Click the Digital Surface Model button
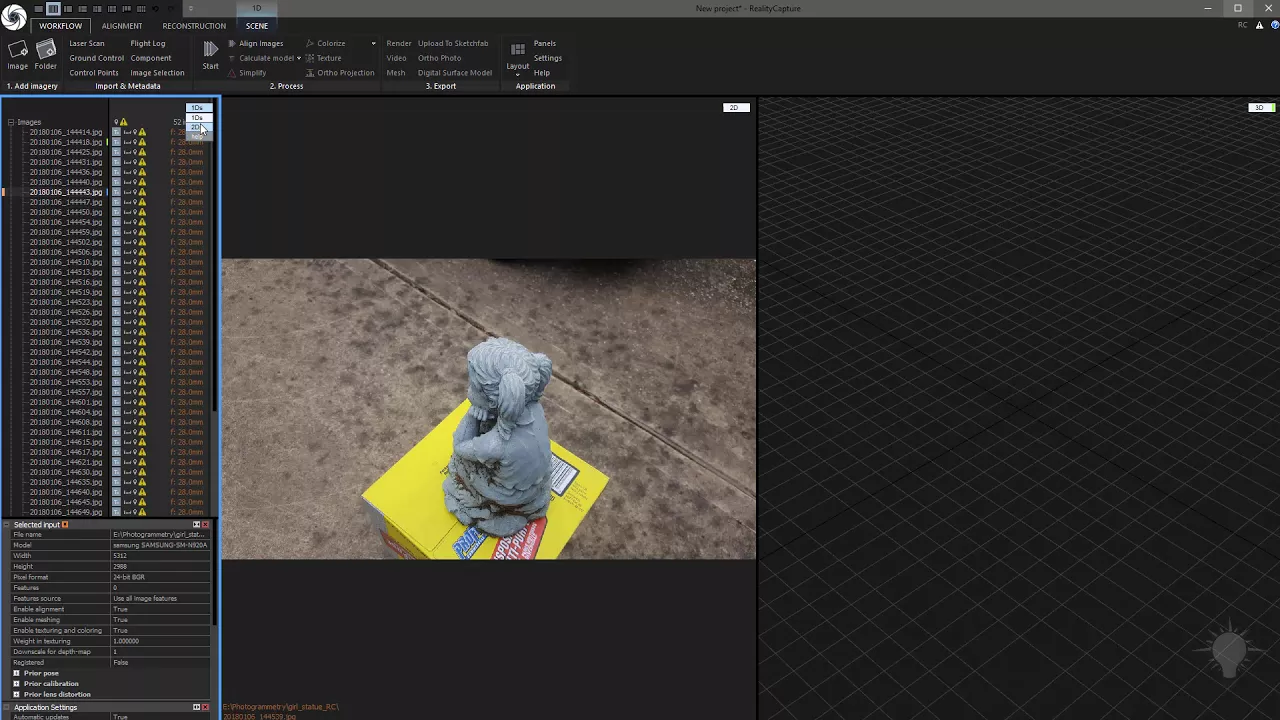The width and height of the screenshot is (1280, 720). coord(455,72)
